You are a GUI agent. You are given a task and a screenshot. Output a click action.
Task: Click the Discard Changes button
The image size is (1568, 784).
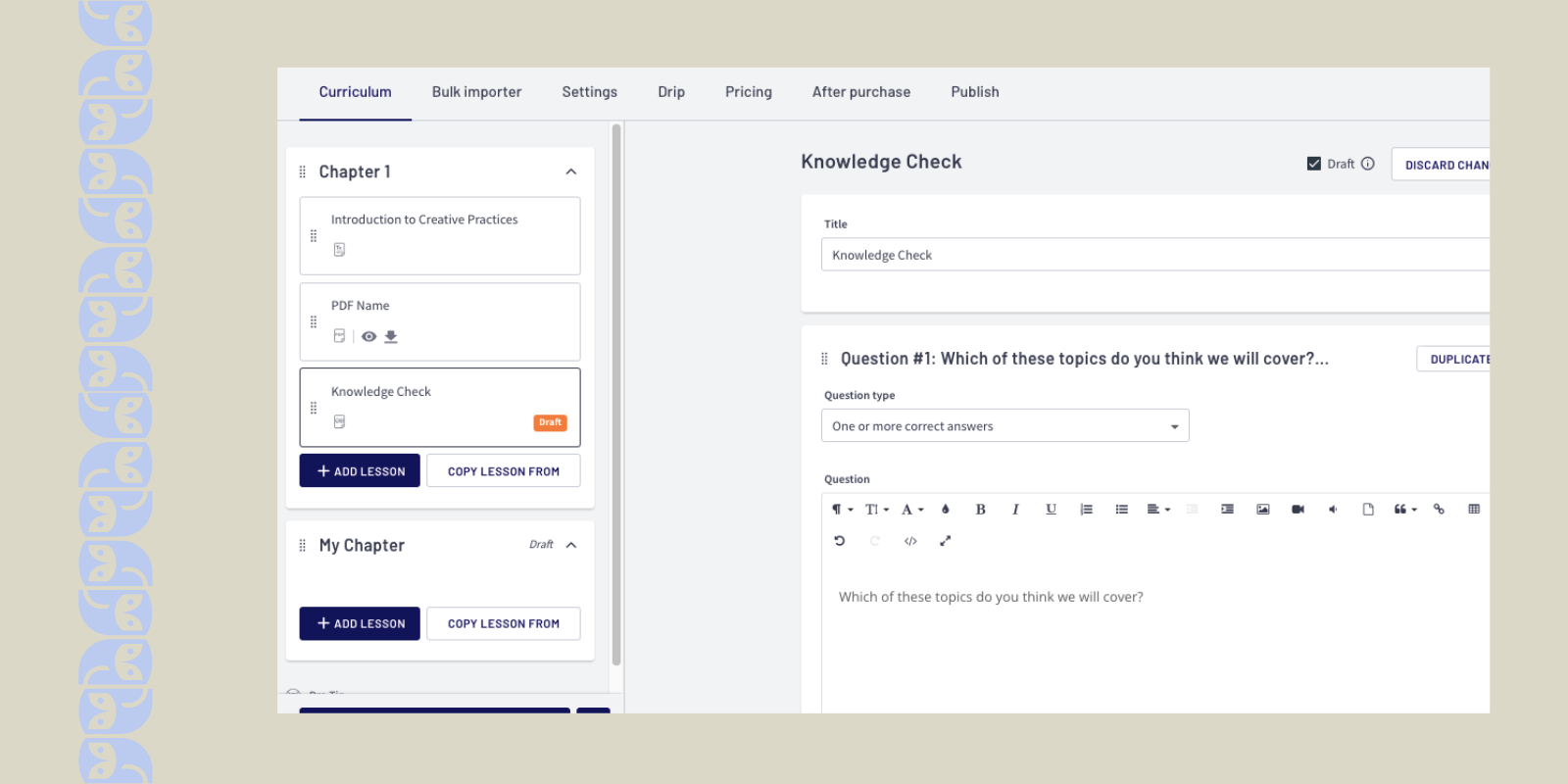click(x=1441, y=165)
